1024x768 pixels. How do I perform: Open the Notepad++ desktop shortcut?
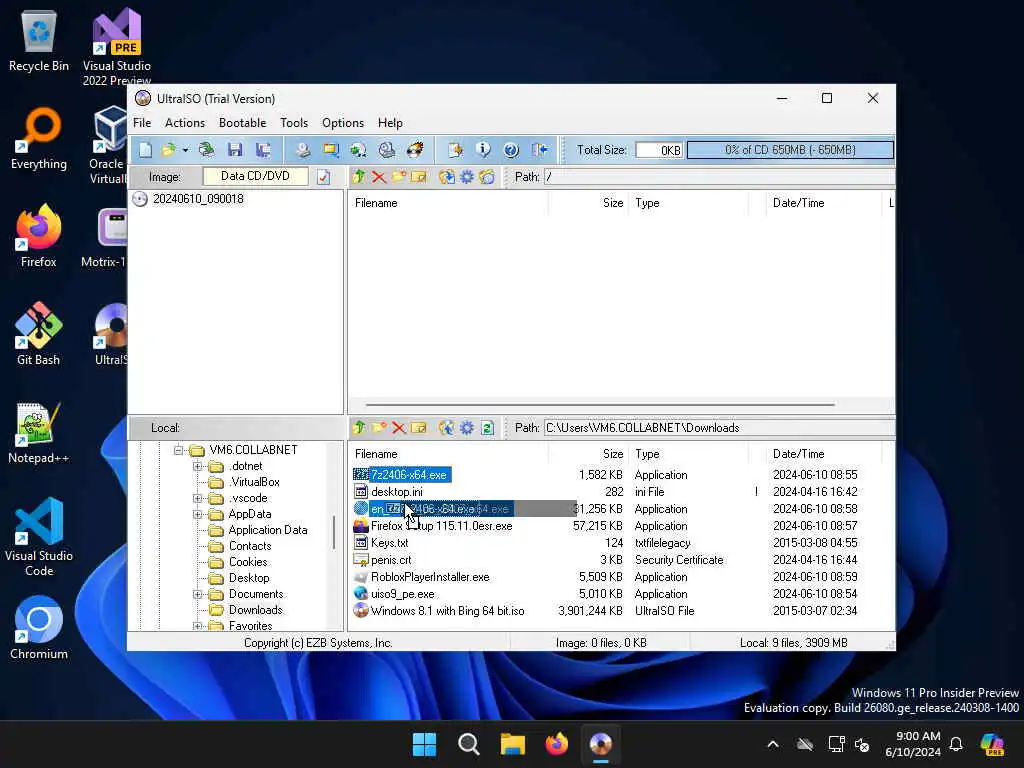coord(38,433)
